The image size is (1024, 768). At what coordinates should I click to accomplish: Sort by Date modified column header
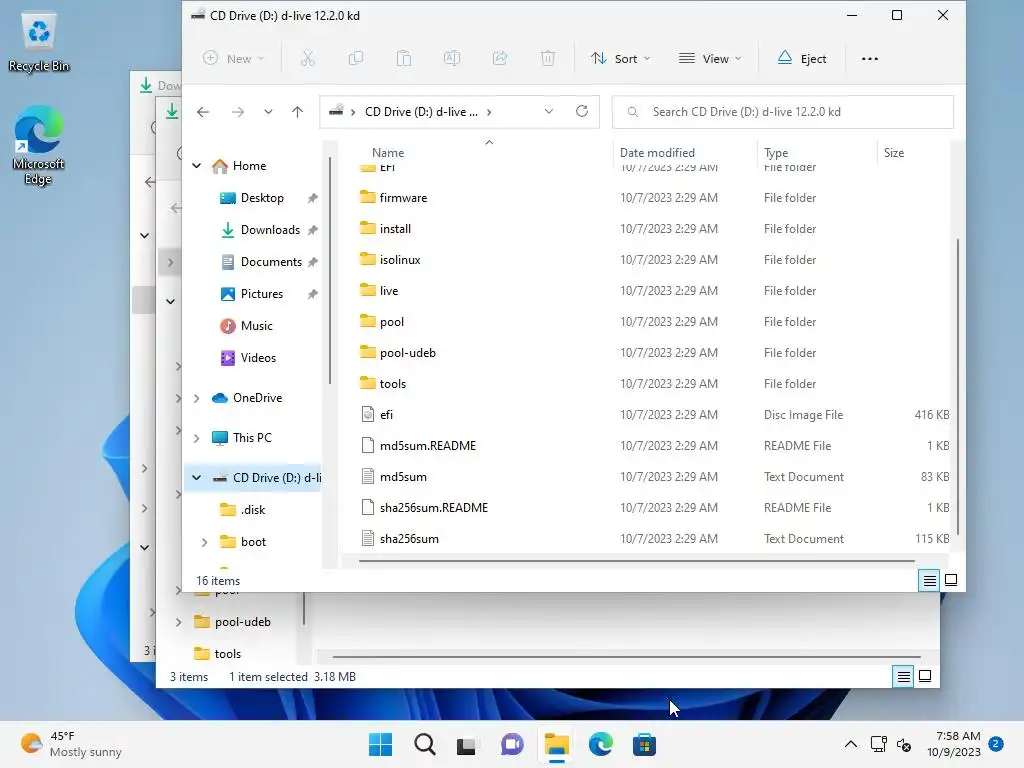click(x=657, y=153)
